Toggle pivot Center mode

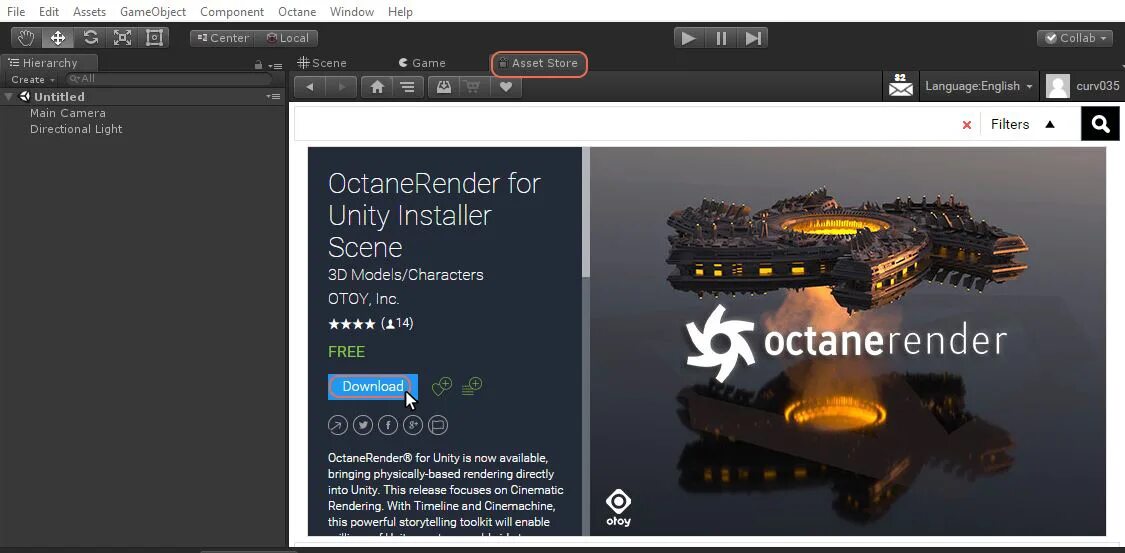coord(222,38)
